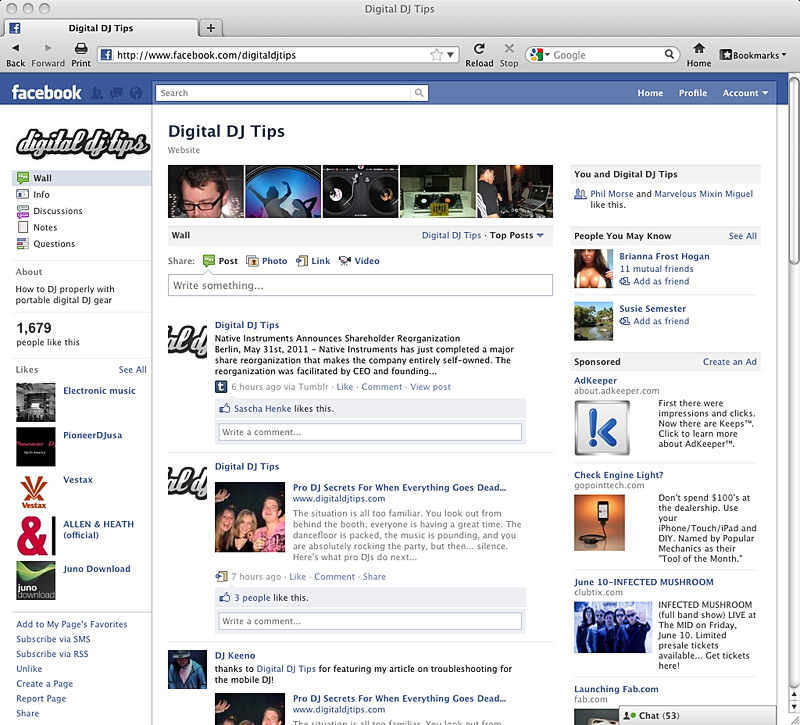This screenshot has height=725, width=800.
Task: Stop page loading with Stop icon
Action: [x=509, y=48]
